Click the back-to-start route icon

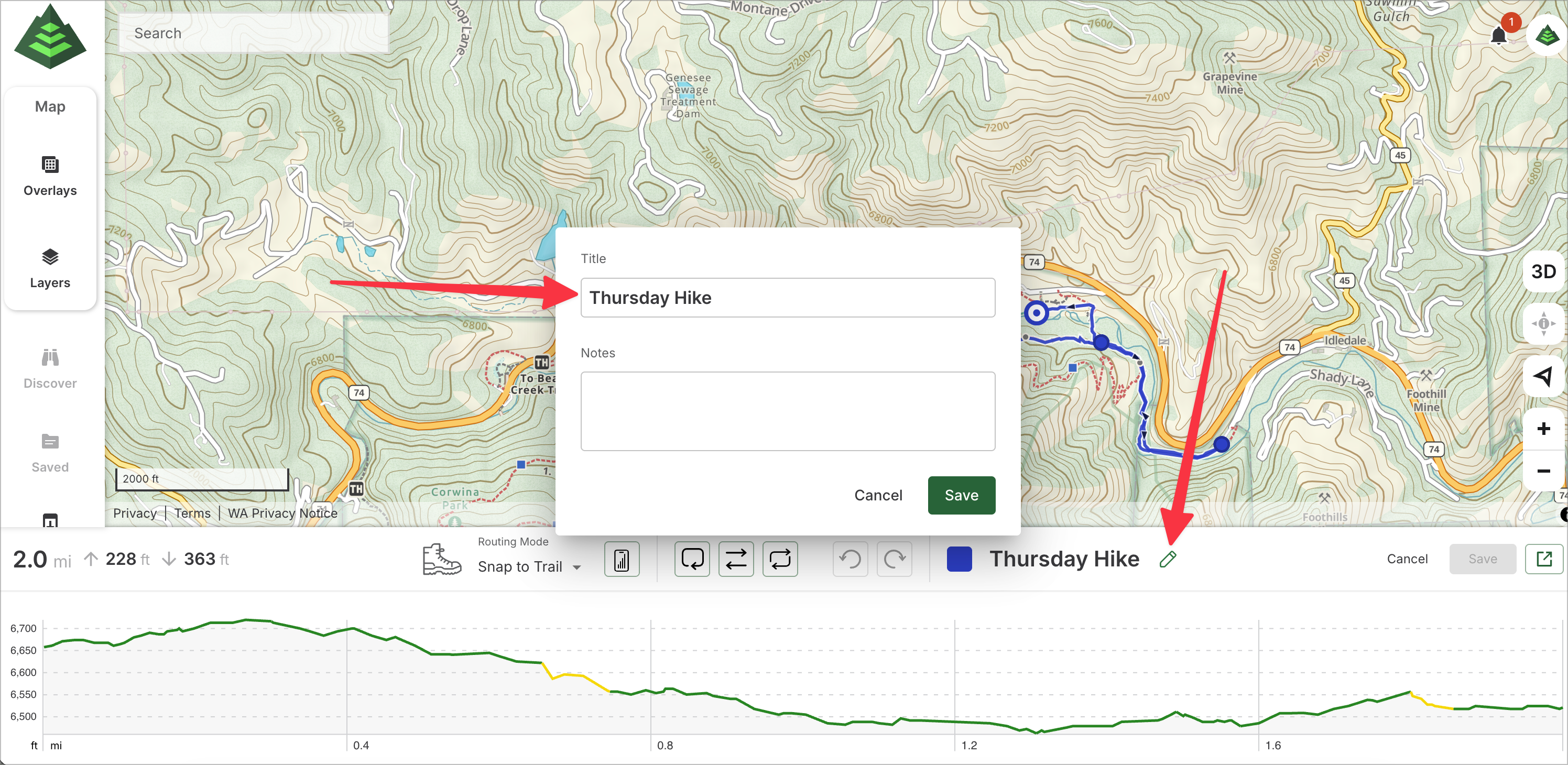click(692, 559)
